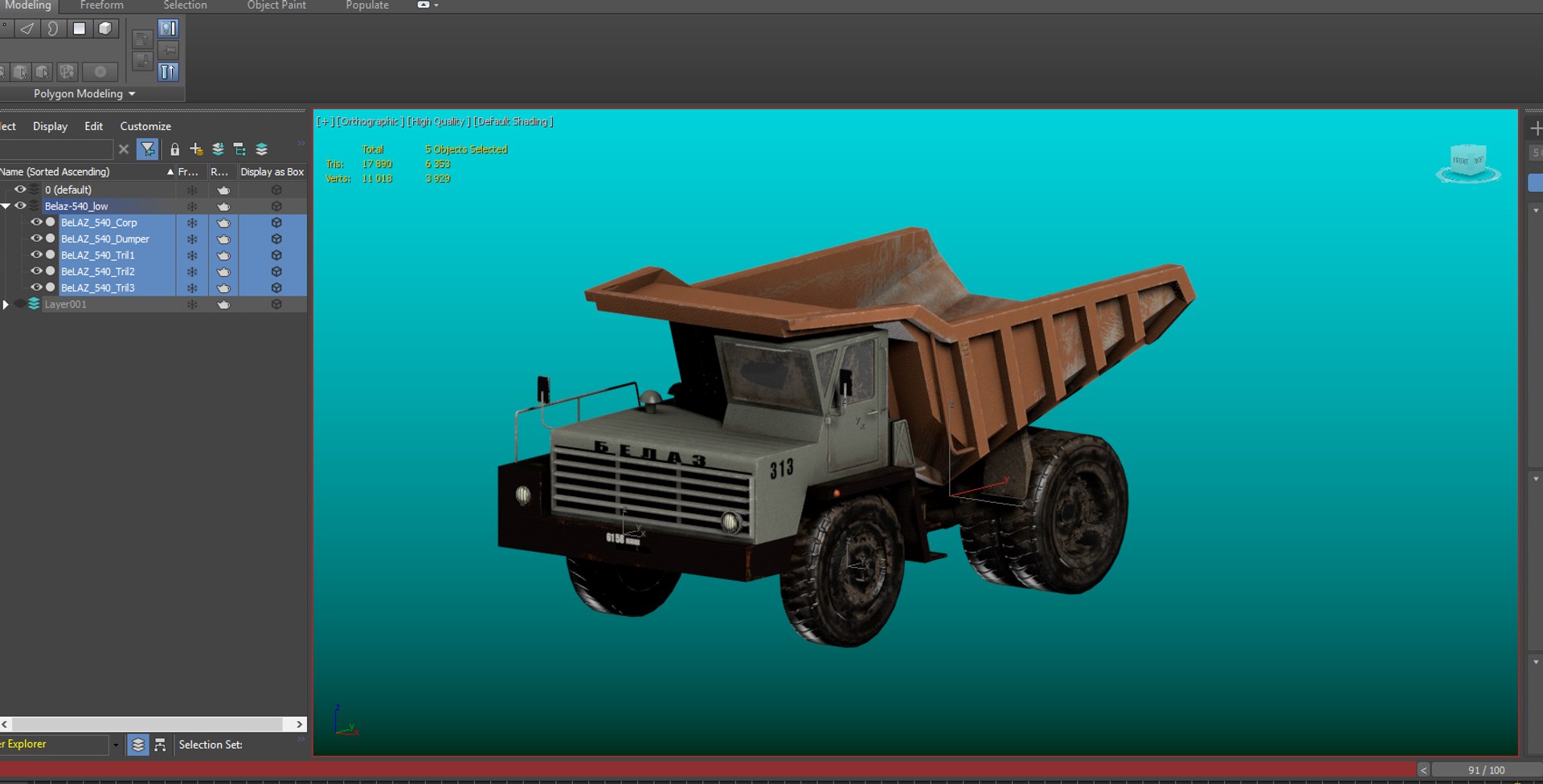Open the [Orthographic] viewport view menu
1543x784 pixels.
pos(370,121)
